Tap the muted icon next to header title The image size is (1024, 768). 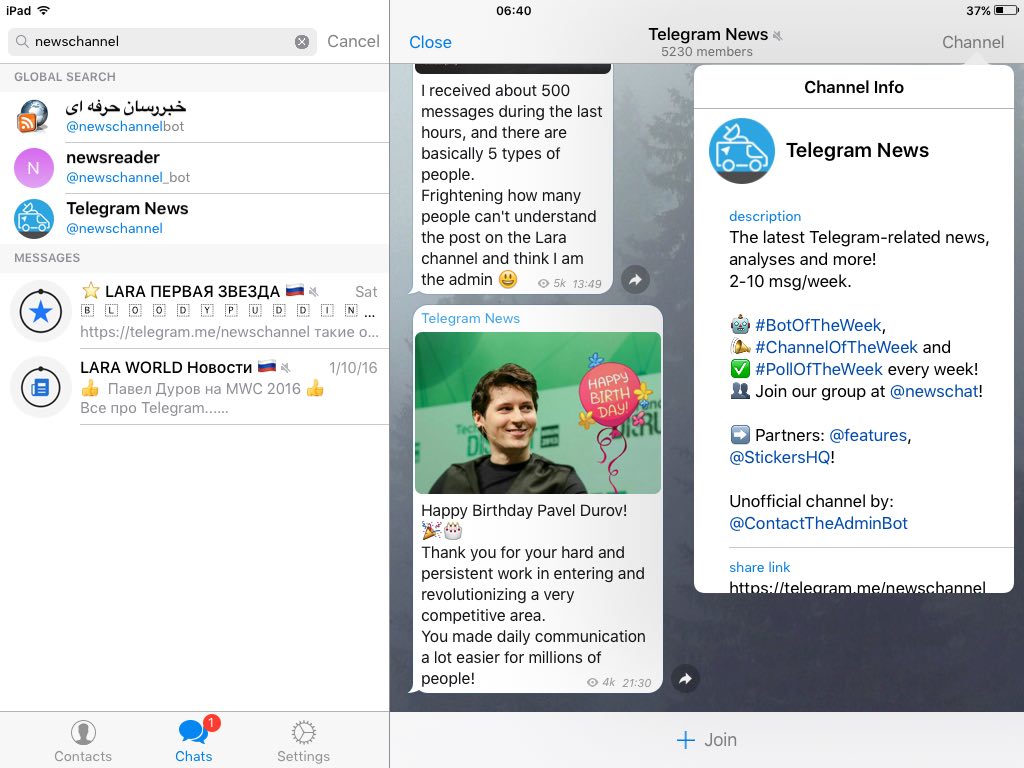777,36
